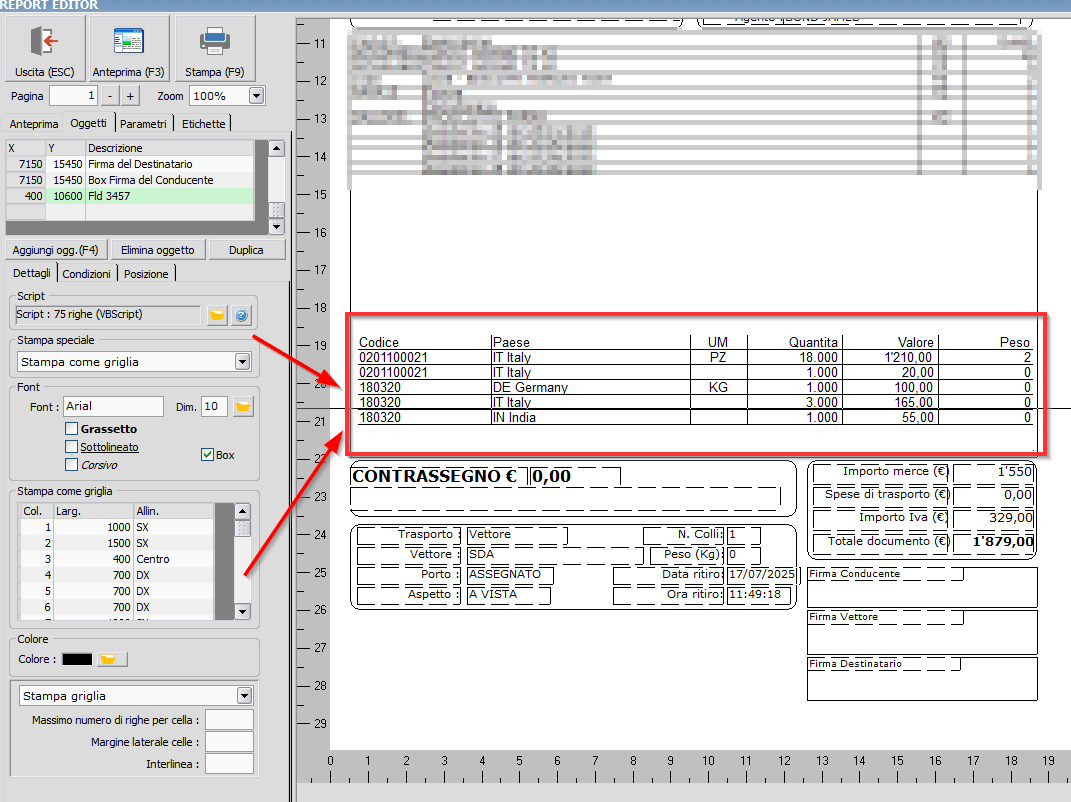Open the Stampa griglia dropdown
1071x802 pixels.
(x=244, y=695)
